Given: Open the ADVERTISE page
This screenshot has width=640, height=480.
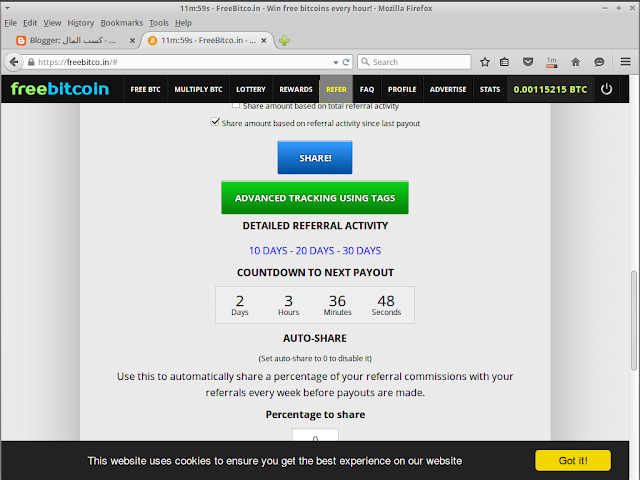Looking at the screenshot, I should [x=448, y=89].
